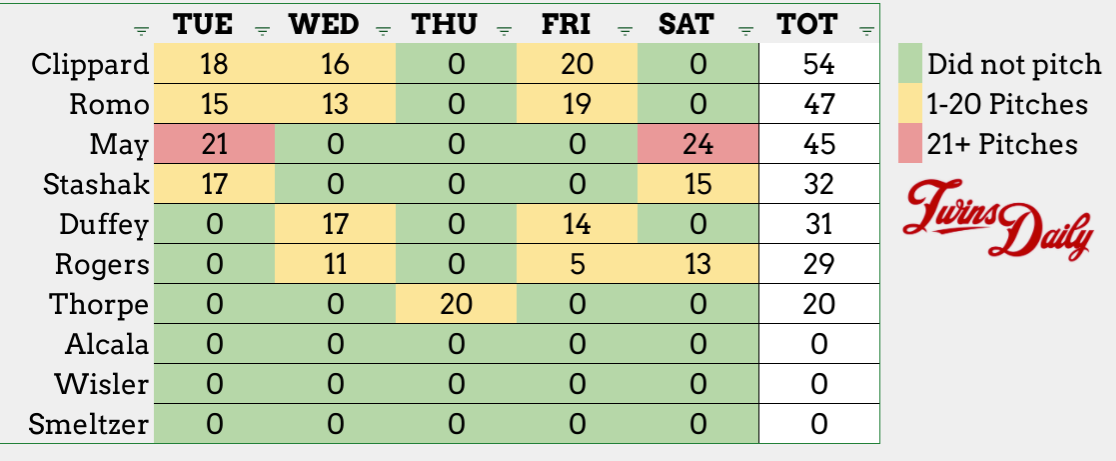Select the TUE column header
1116x461 pixels.
click(210, 25)
